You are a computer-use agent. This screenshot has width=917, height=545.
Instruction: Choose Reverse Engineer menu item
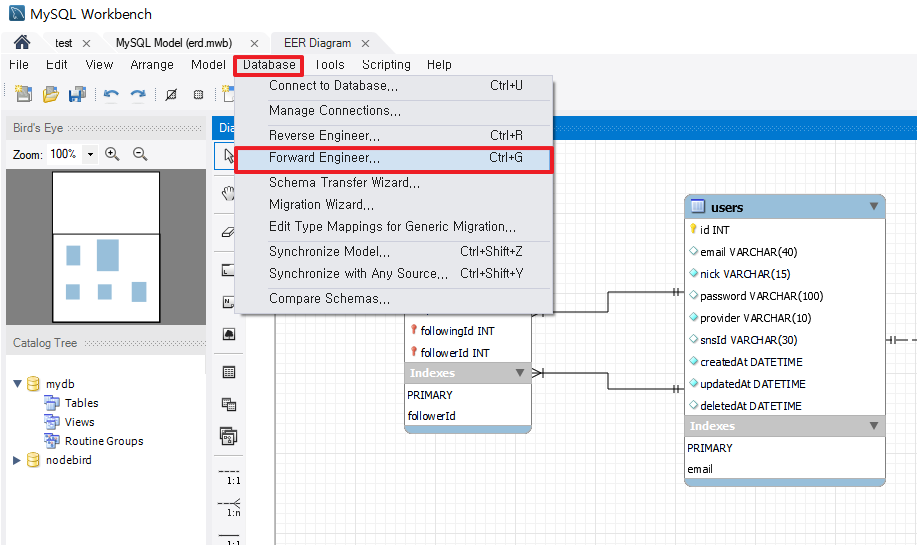(x=393, y=136)
